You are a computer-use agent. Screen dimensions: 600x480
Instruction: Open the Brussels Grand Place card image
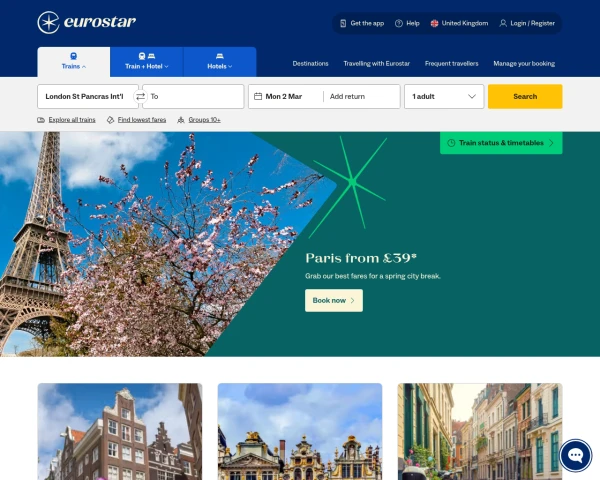tap(300, 431)
